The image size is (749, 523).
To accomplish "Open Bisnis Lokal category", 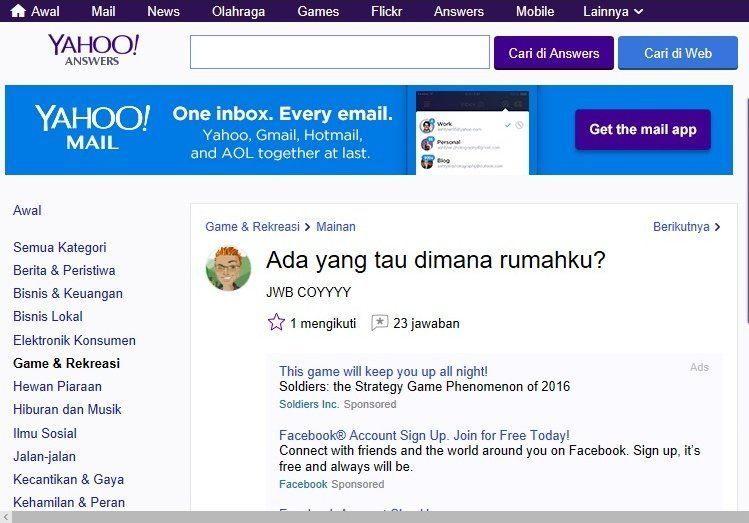I will coord(48,316).
